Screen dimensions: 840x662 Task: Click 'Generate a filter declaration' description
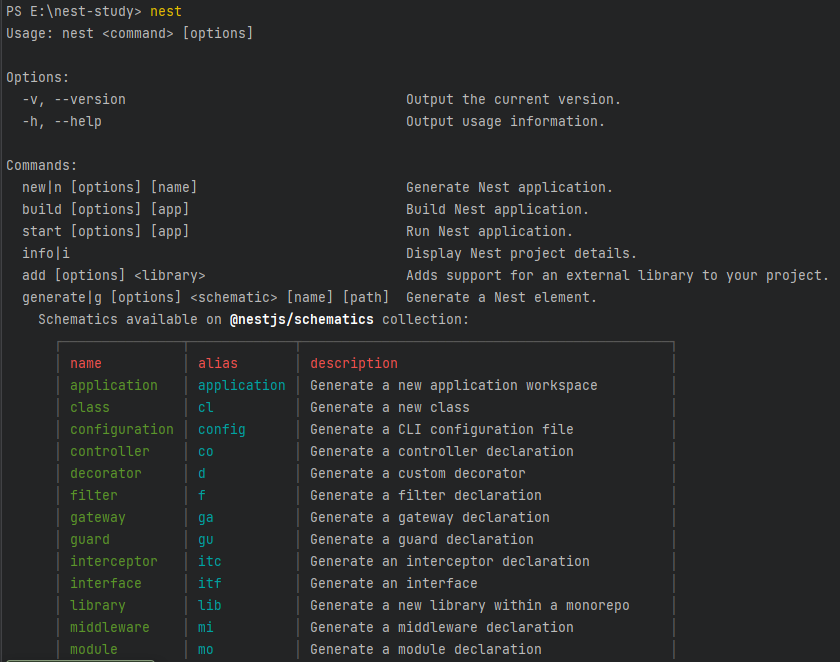click(x=426, y=495)
